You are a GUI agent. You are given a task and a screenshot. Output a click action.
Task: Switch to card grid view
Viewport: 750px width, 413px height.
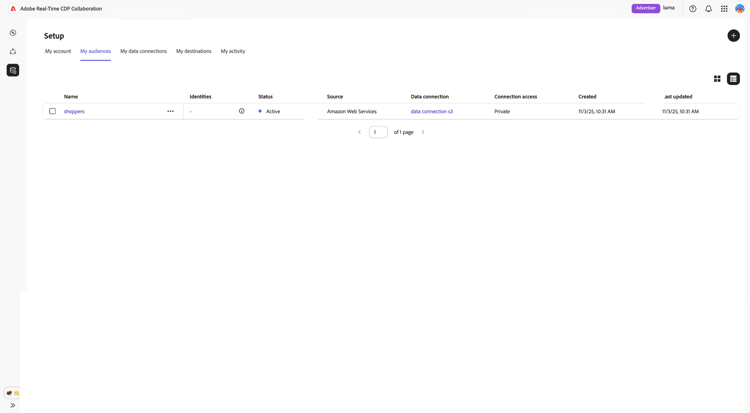click(717, 79)
